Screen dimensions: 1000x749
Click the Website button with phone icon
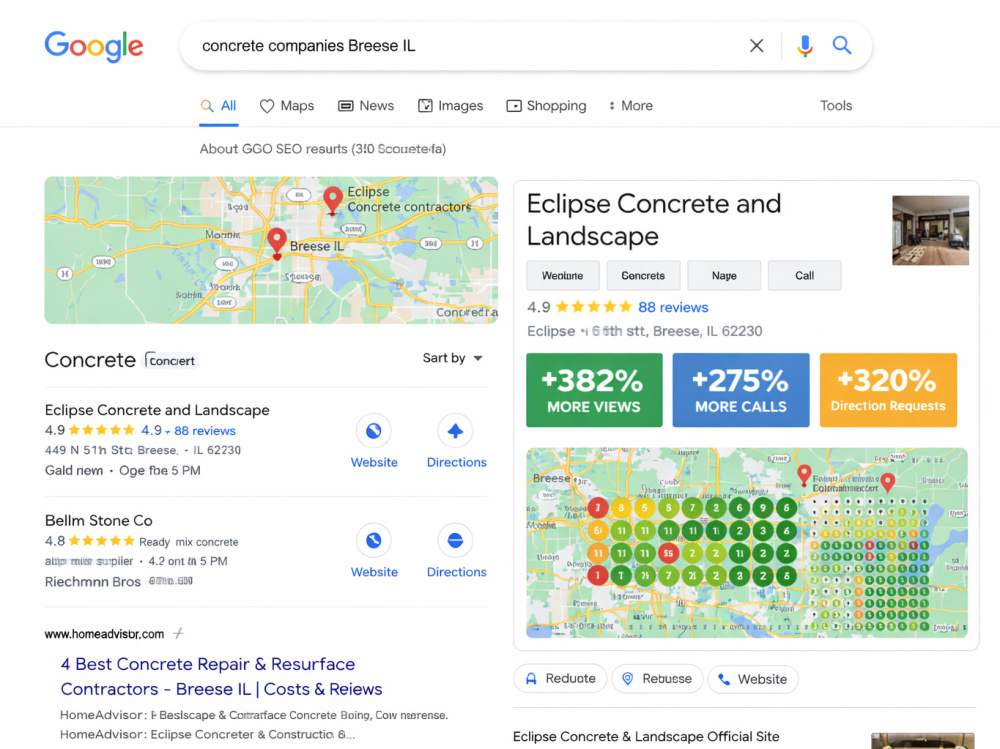pyautogui.click(x=753, y=679)
